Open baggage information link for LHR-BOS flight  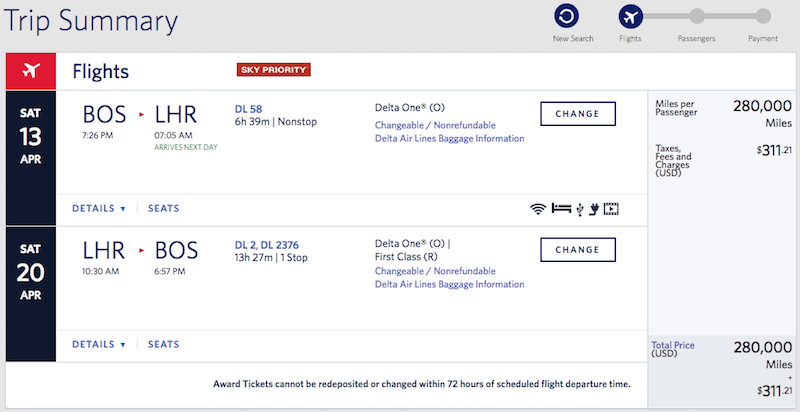tap(449, 285)
